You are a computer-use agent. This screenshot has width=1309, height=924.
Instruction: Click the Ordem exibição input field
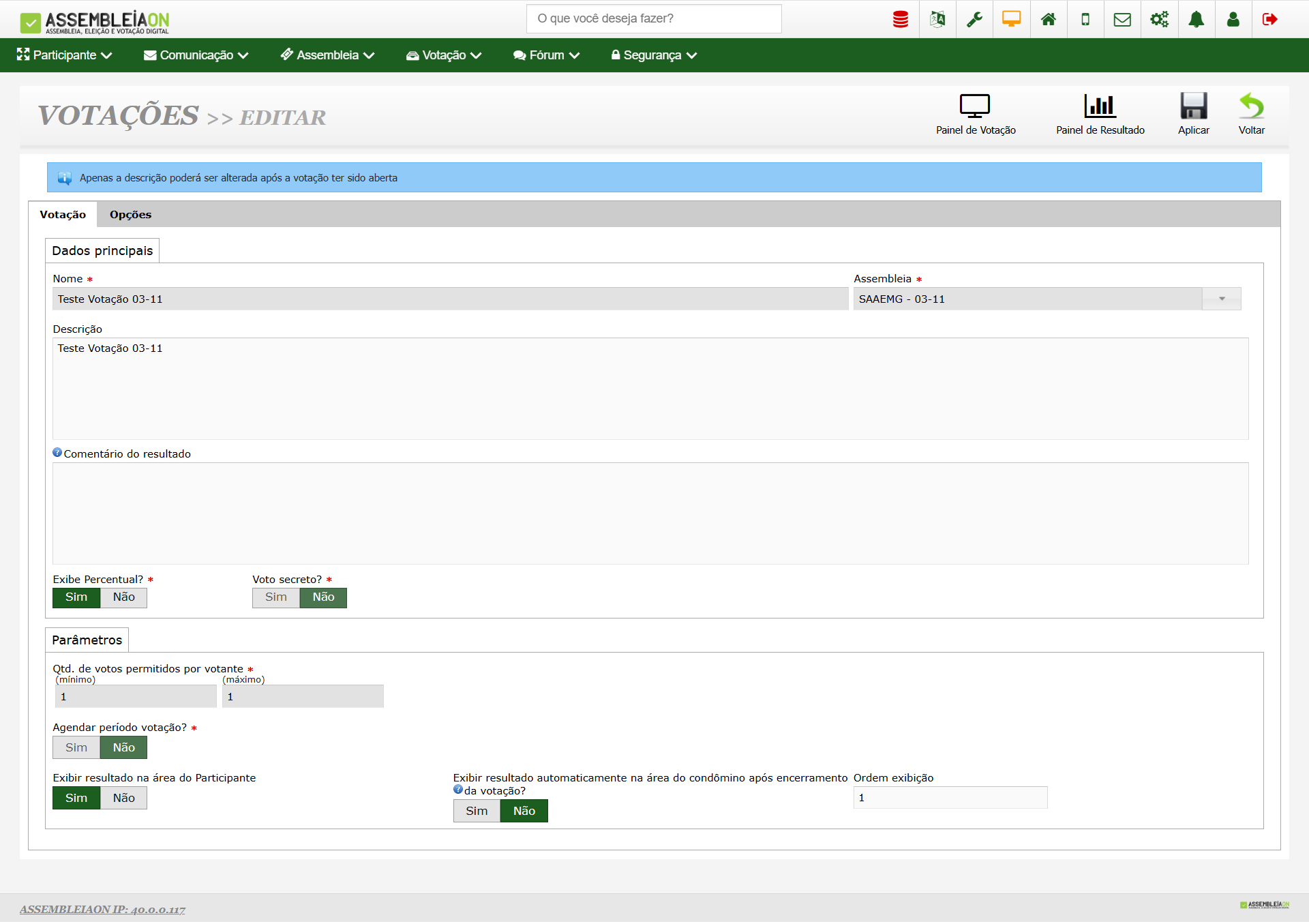tap(950, 798)
